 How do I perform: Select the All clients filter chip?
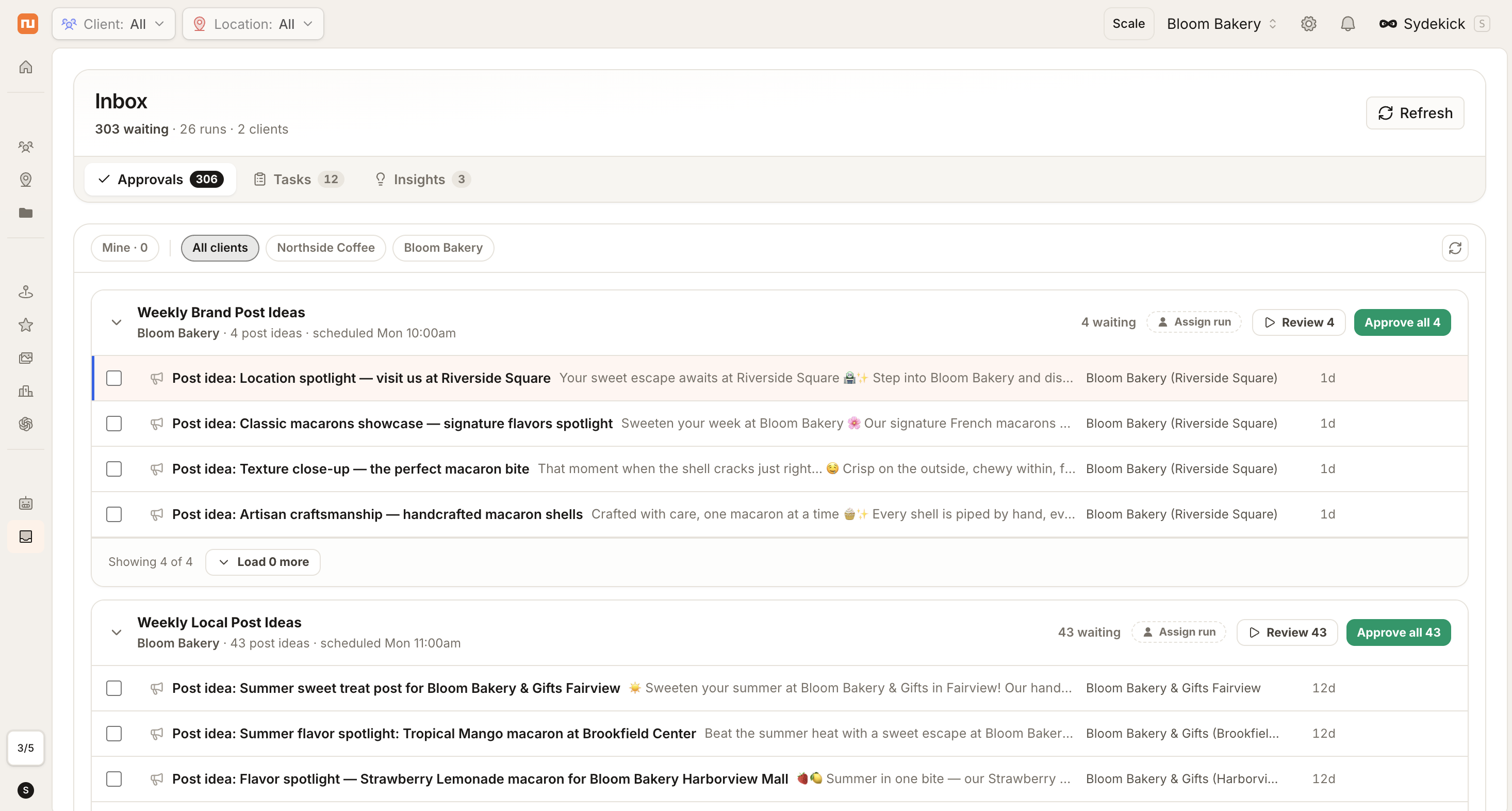click(220, 248)
